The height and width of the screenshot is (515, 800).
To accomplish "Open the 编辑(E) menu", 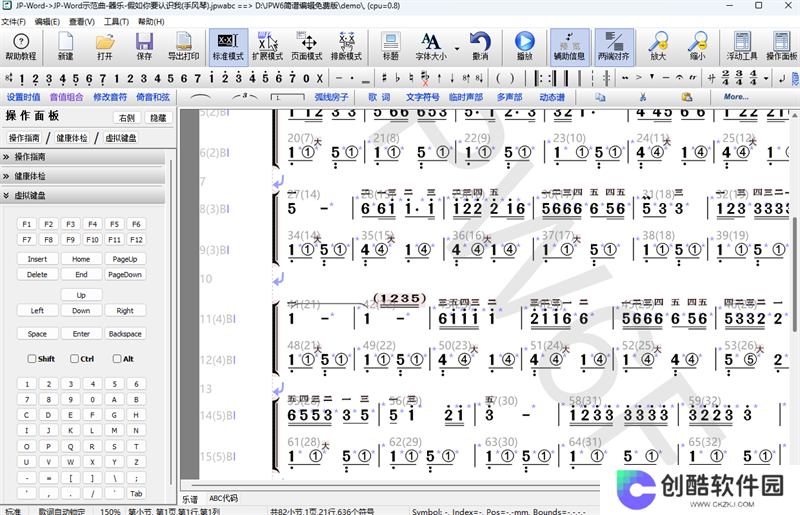I will click(47, 21).
